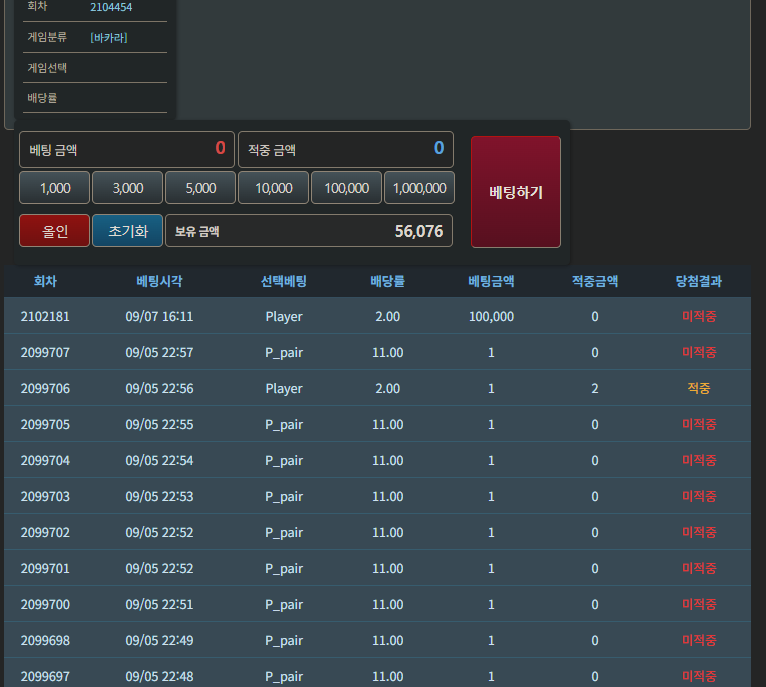Click round 2099706 in the table
This screenshot has height=687, width=766.
45,388
